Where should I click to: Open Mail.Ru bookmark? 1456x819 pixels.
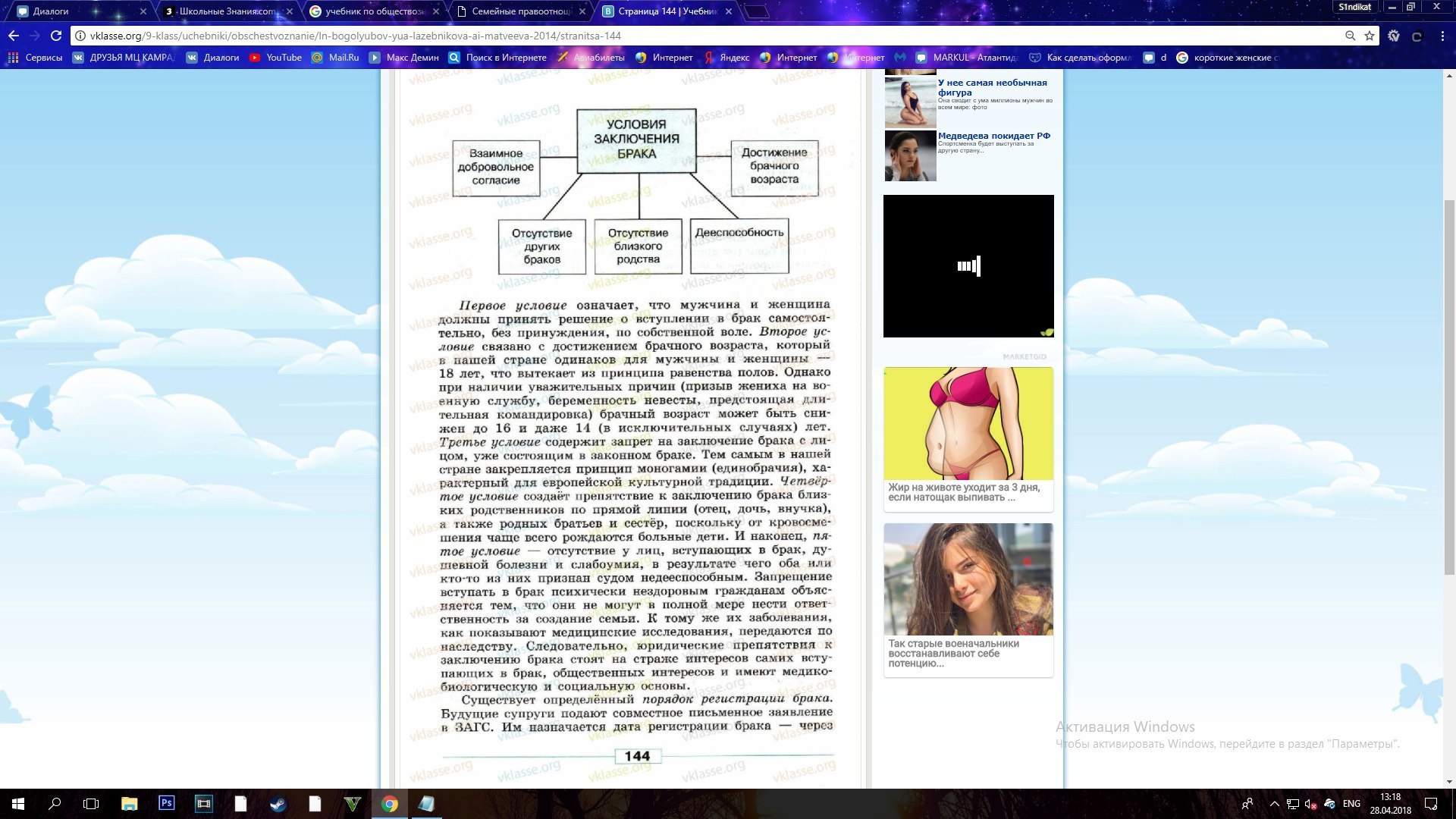(335, 58)
